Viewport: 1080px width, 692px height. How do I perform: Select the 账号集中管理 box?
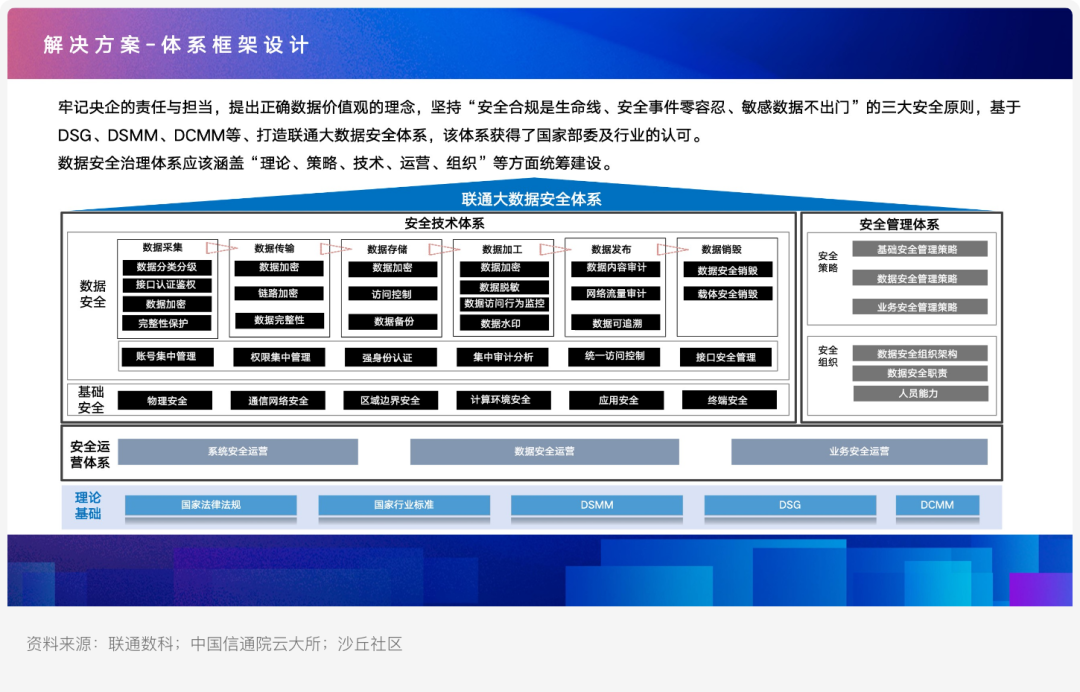166,357
